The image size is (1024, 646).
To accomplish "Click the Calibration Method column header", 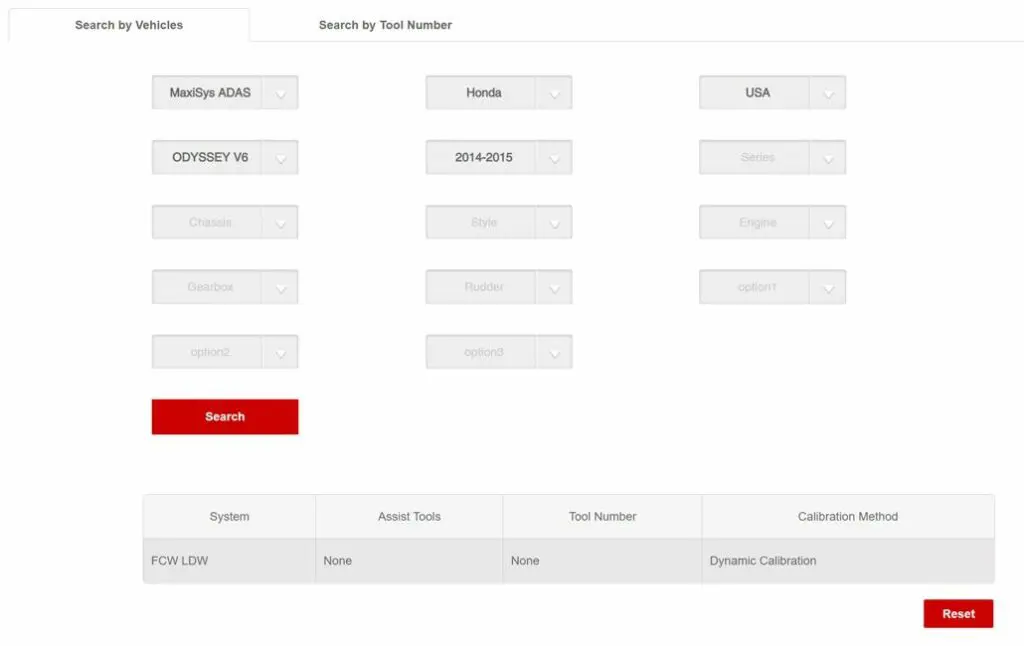I will (847, 517).
